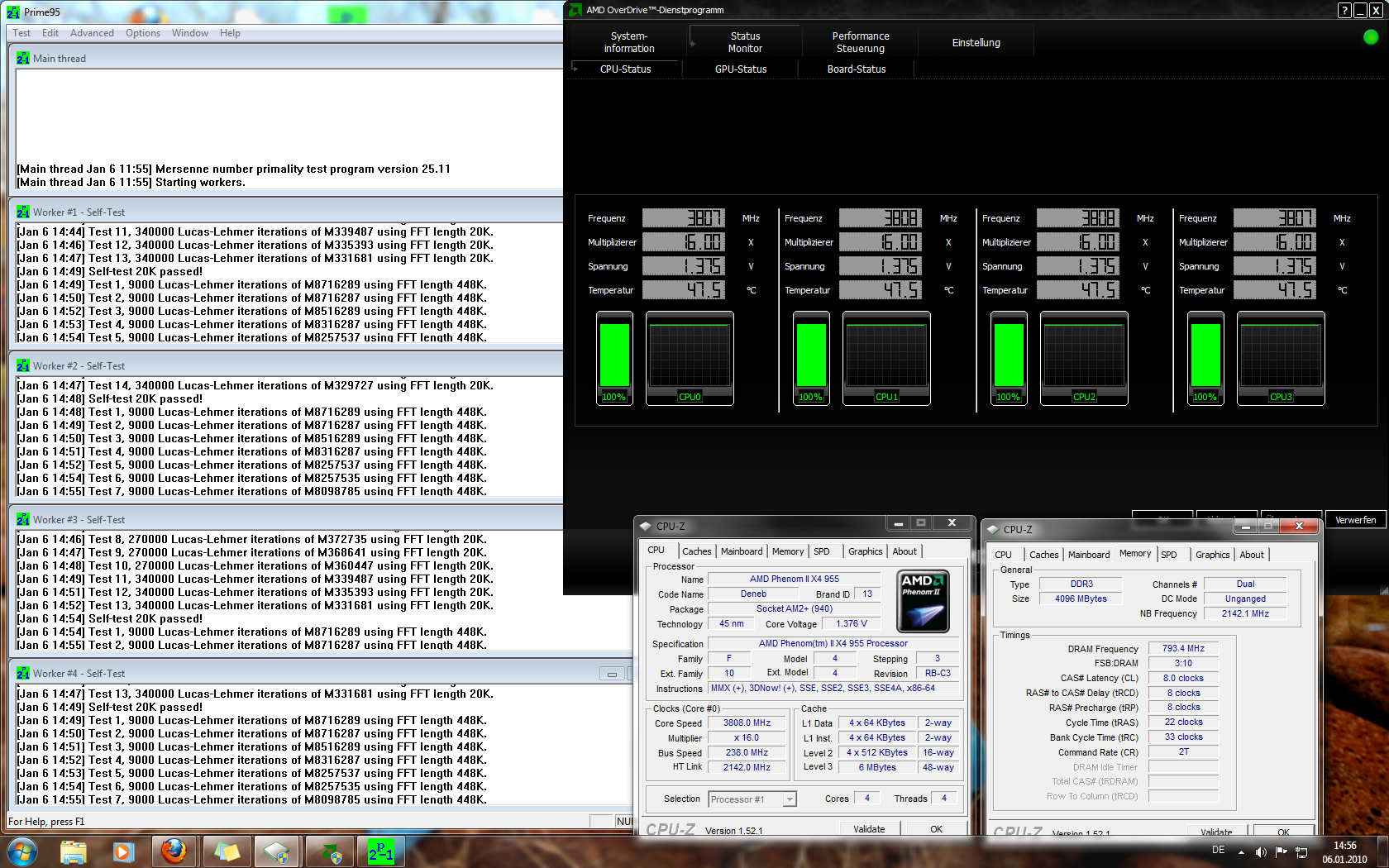Click the title icon of the CPU-Z memory window

[x=993, y=529]
